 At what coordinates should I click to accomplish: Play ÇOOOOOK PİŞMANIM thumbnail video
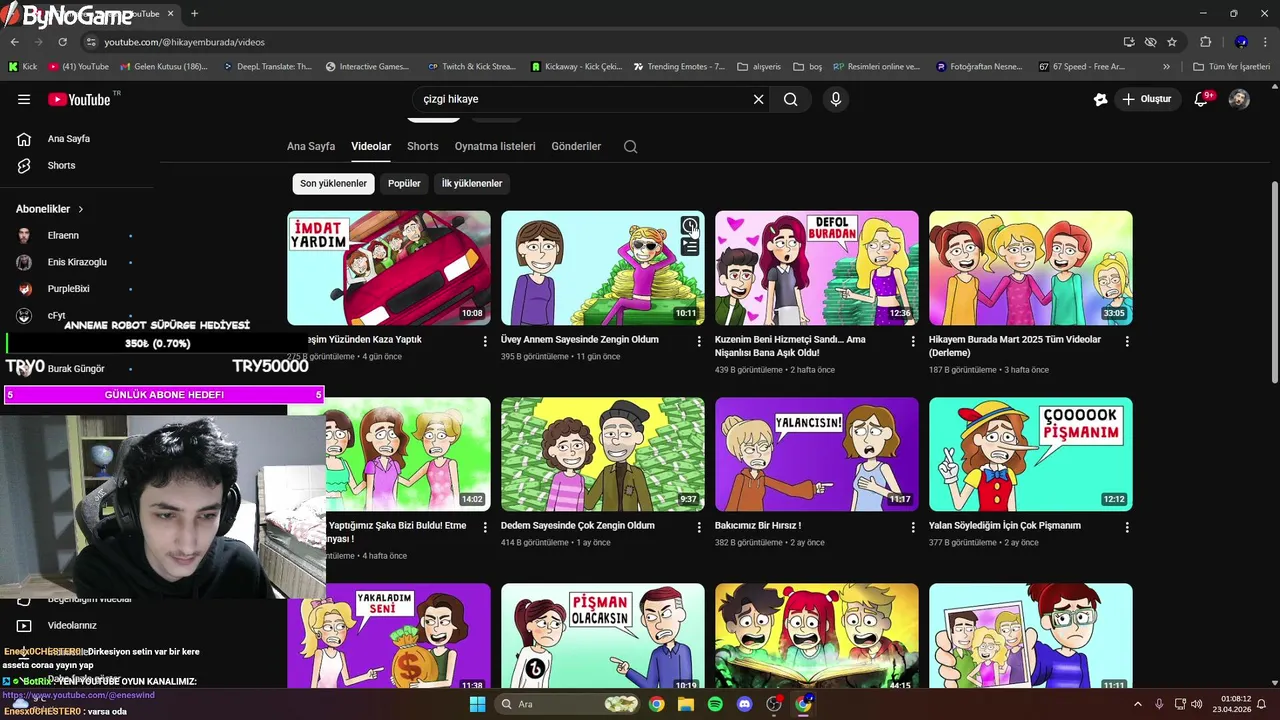coord(1031,454)
